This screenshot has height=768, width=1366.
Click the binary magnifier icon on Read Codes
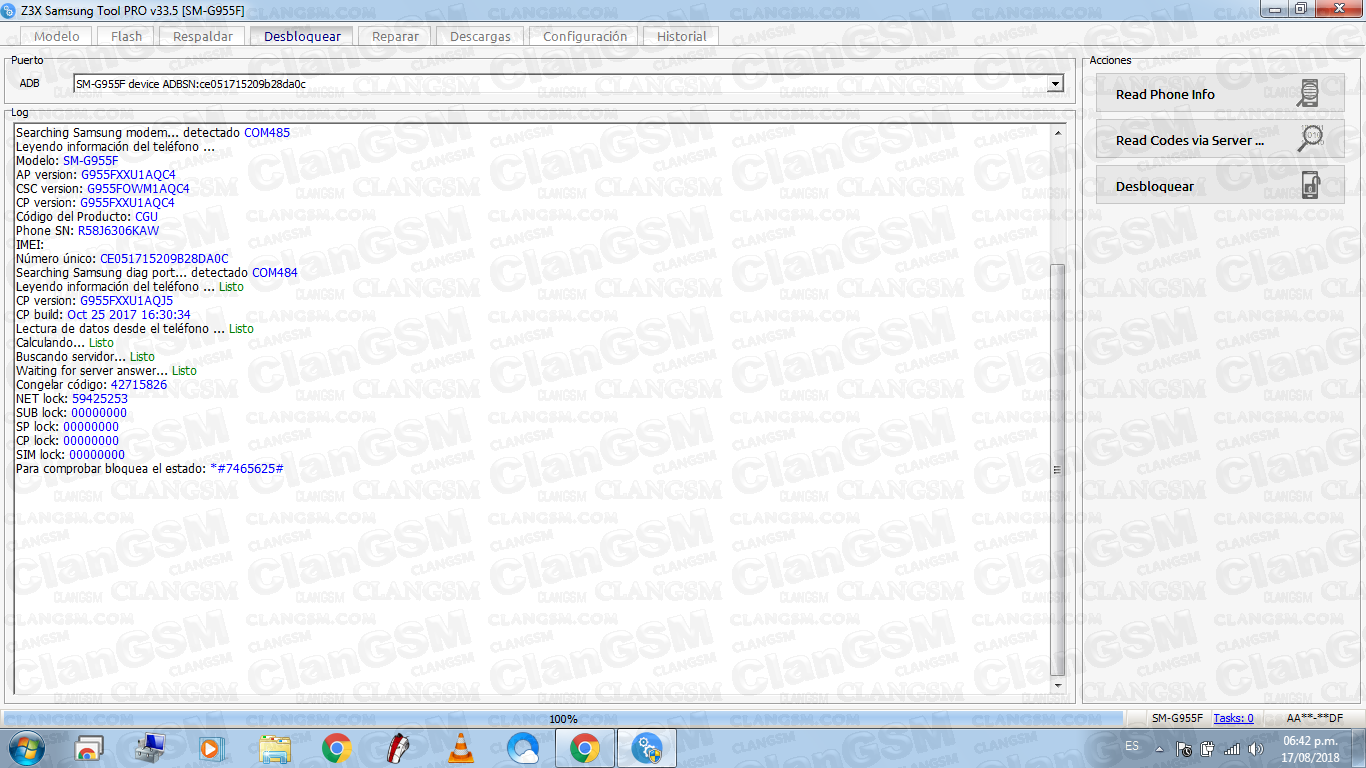[x=1310, y=139]
